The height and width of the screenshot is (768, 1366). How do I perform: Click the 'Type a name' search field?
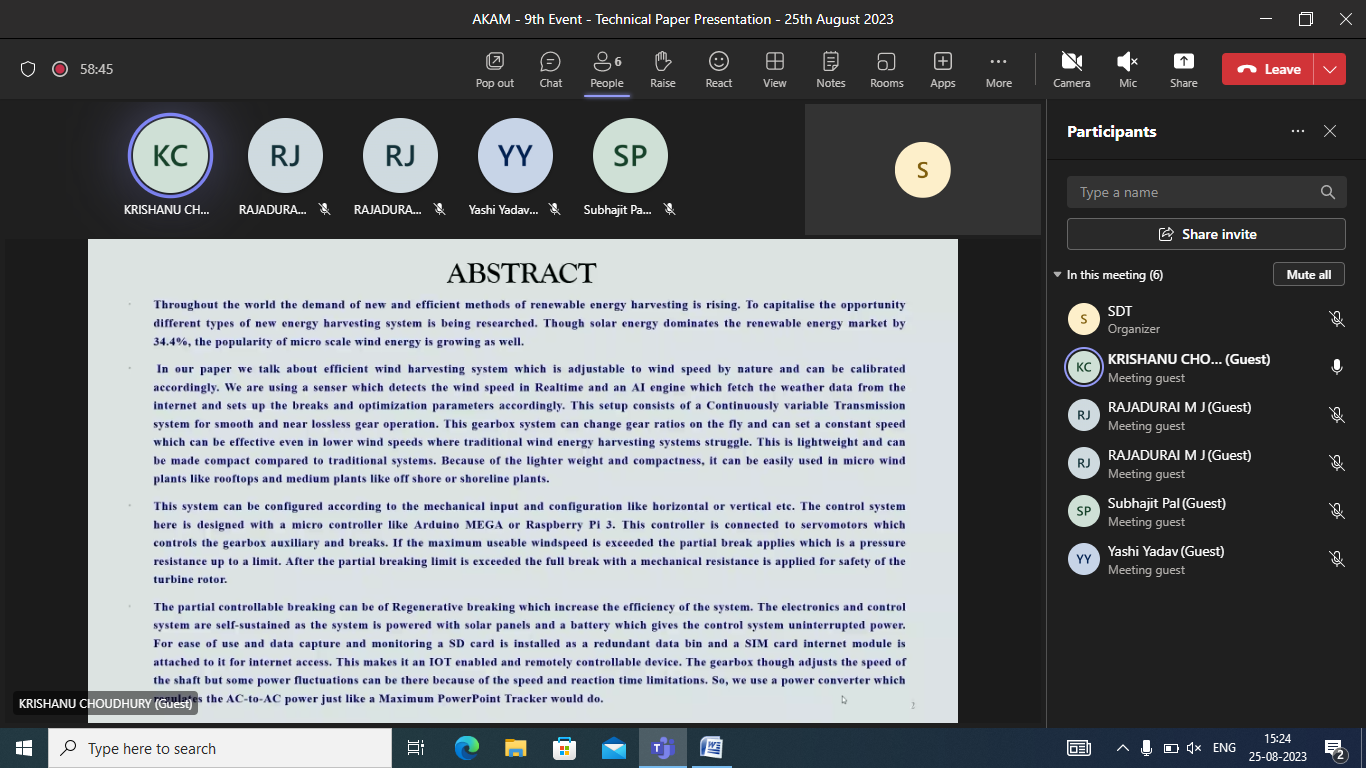point(1195,192)
